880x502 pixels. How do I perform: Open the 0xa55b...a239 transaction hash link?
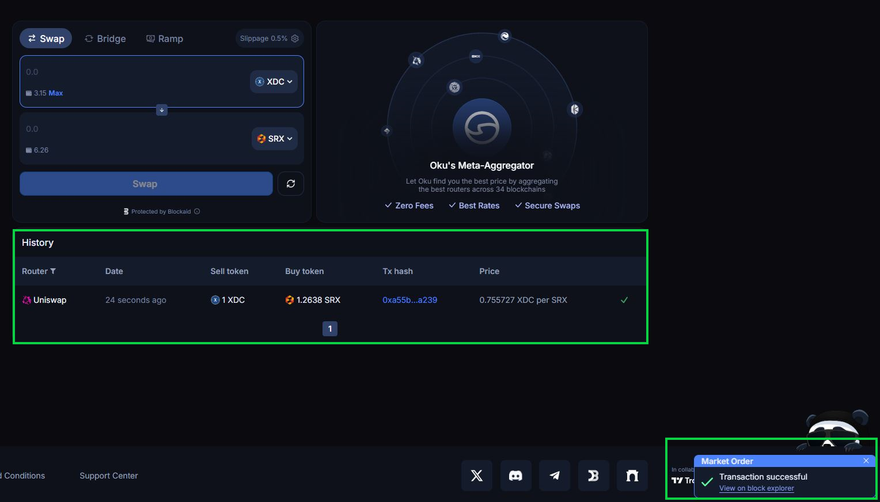409,300
